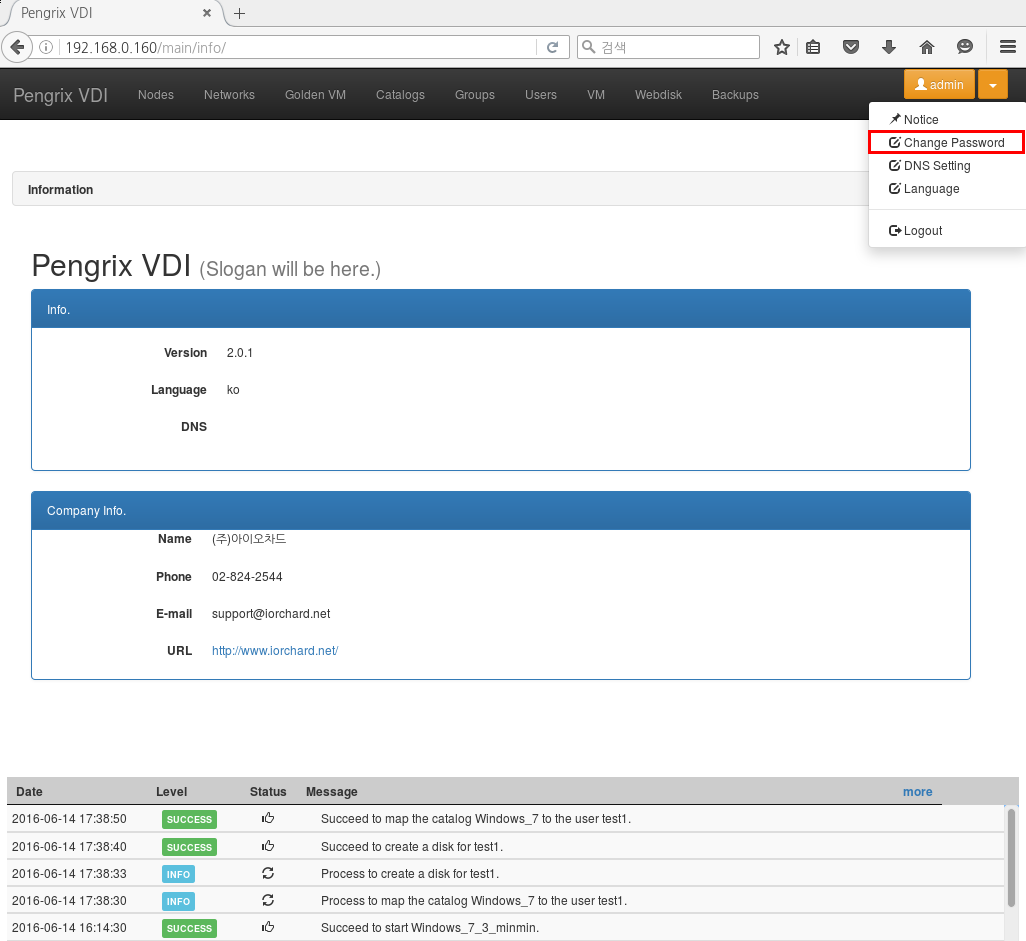The height and width of the screenshot is (941, 1026).
Task: Click the Pengrix VDI brand link
Action: [60, 96]
